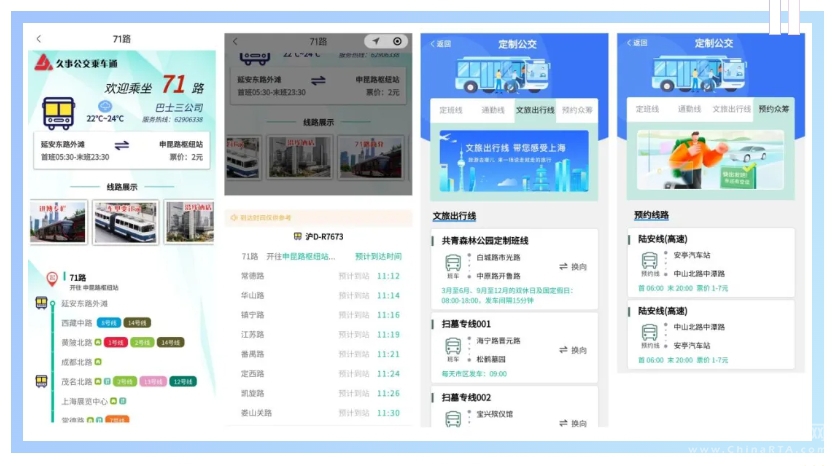837x466 pixels.
Task: Tap the 沪D-R7673 license plate label
Action: 318,237
